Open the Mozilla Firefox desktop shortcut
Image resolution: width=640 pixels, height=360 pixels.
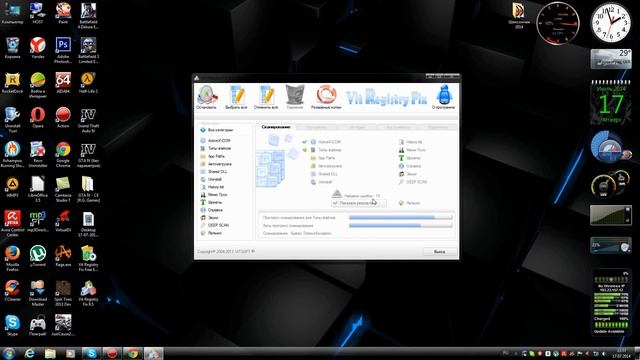coord(12,258)
